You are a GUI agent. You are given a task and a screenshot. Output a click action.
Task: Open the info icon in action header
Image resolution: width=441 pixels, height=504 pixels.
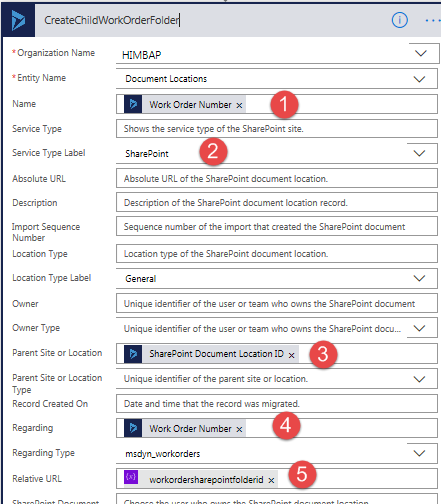click(399, 20)
